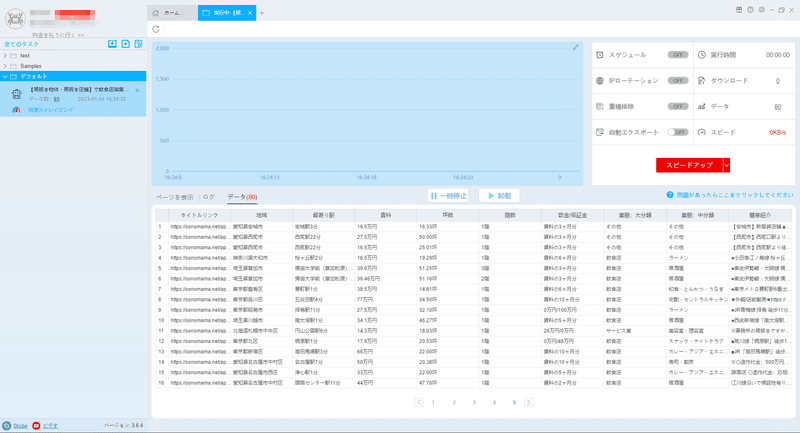Switch to the ログ tab
The width and height of the screenshot is (800, 433).
[209, 197]
